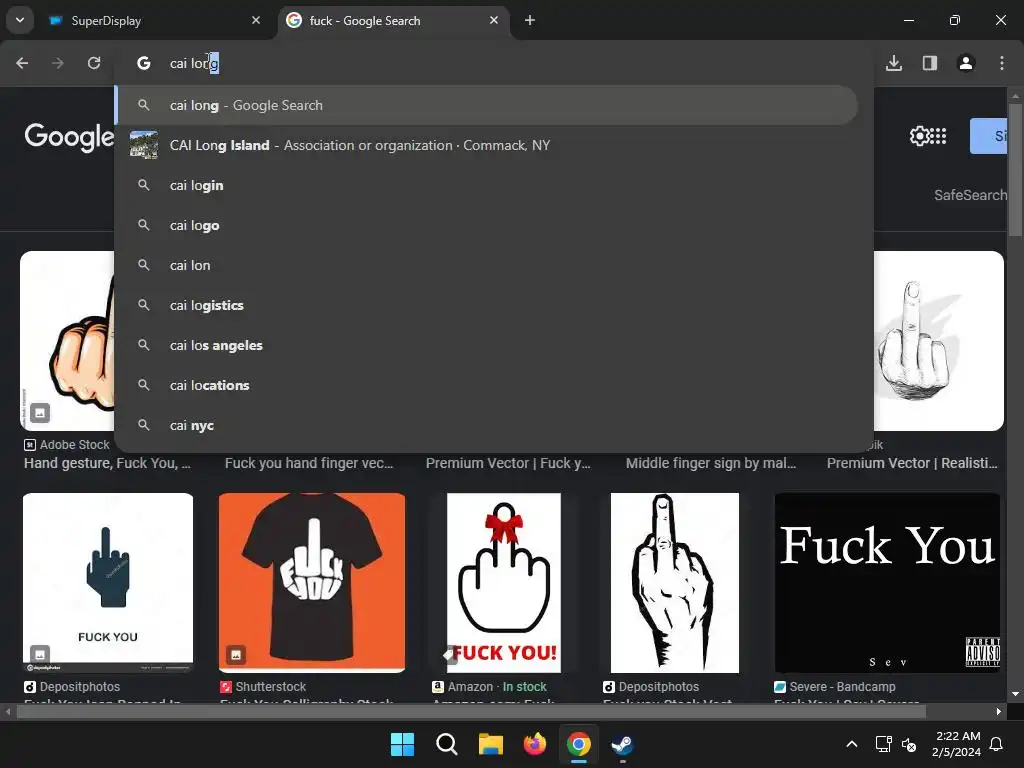The height and width of the screenshot is (768, 1024).
Task: Click the Shutterstock source label
Action: tap(263, 686)
